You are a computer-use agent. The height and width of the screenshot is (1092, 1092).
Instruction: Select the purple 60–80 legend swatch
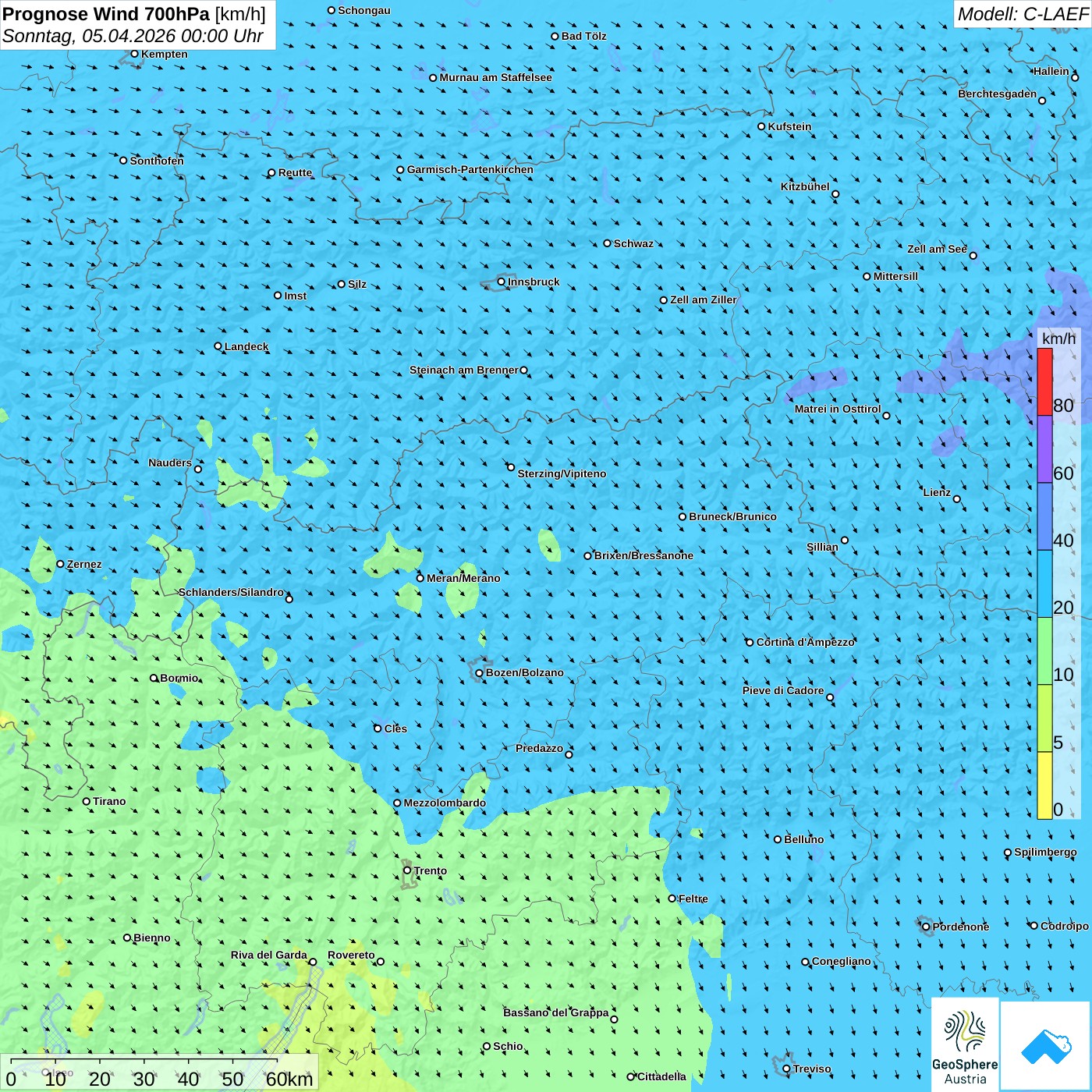tap(1044, 449)
